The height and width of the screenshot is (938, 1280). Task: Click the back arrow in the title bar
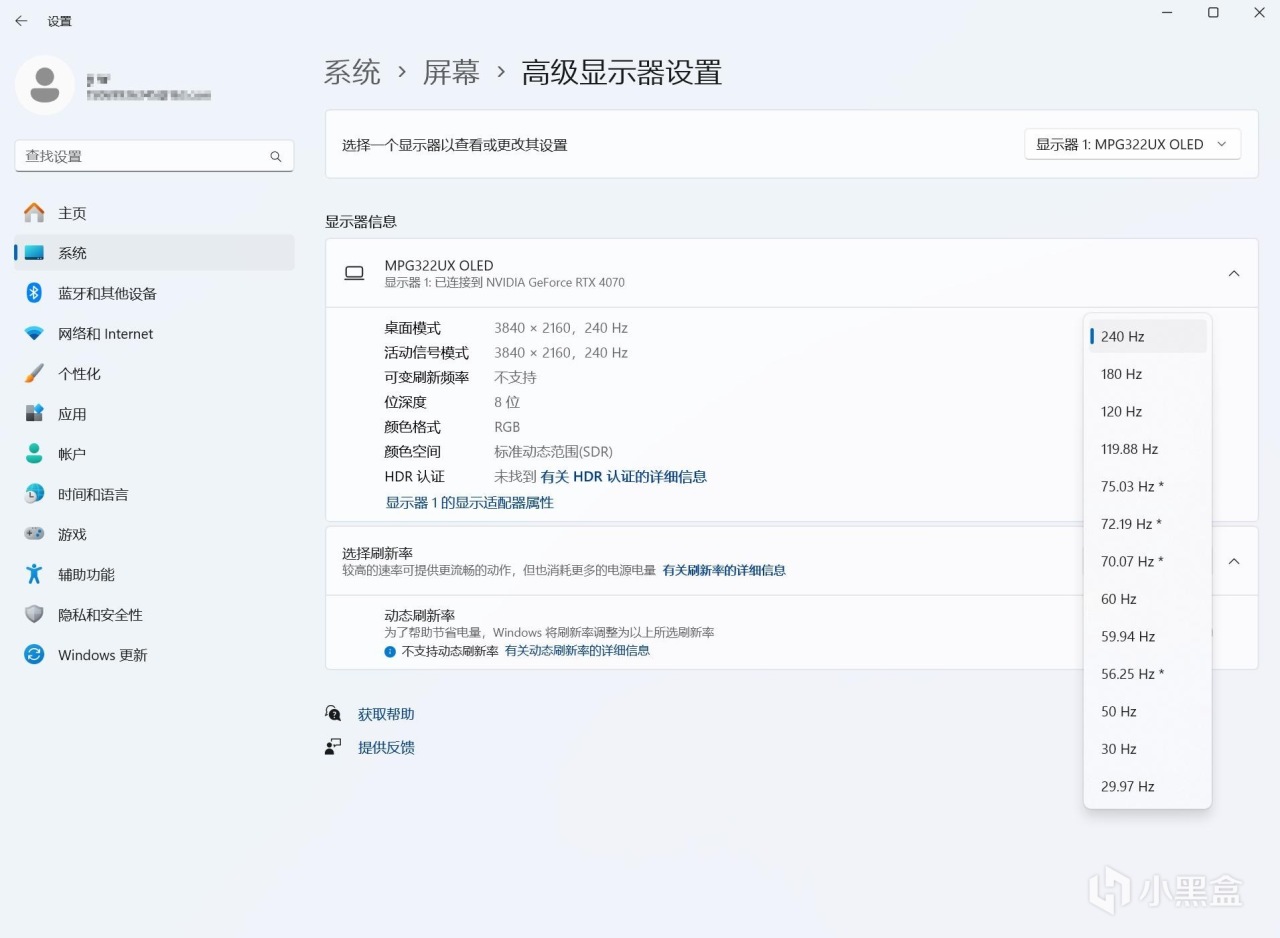(x=21, y=21)
